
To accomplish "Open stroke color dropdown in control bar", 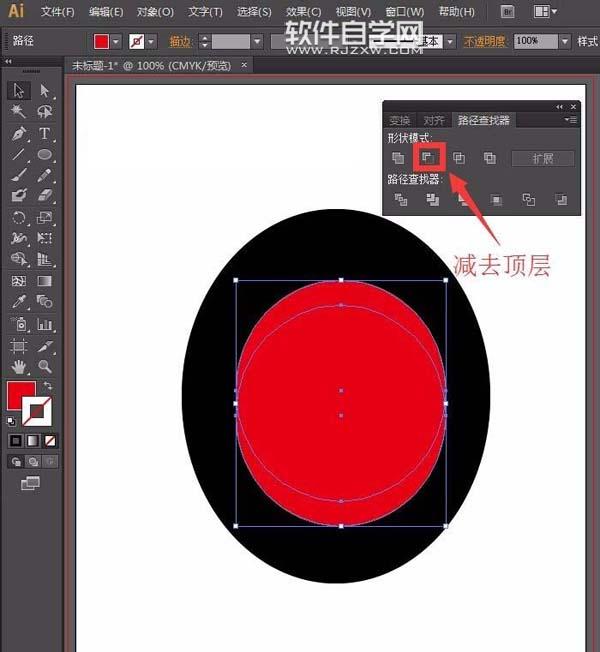I will [151, 41].
